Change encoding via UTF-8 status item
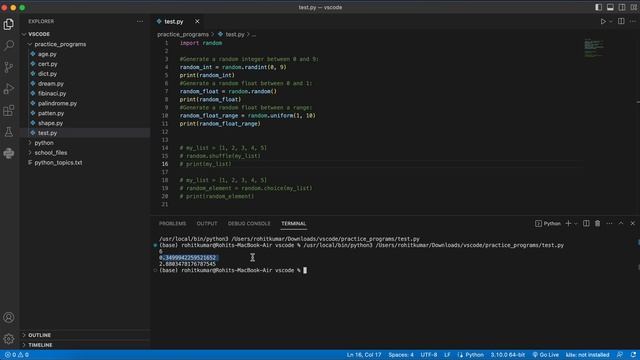Image resolution: width=640 pixels, height=360 pixels. [429, 355]
